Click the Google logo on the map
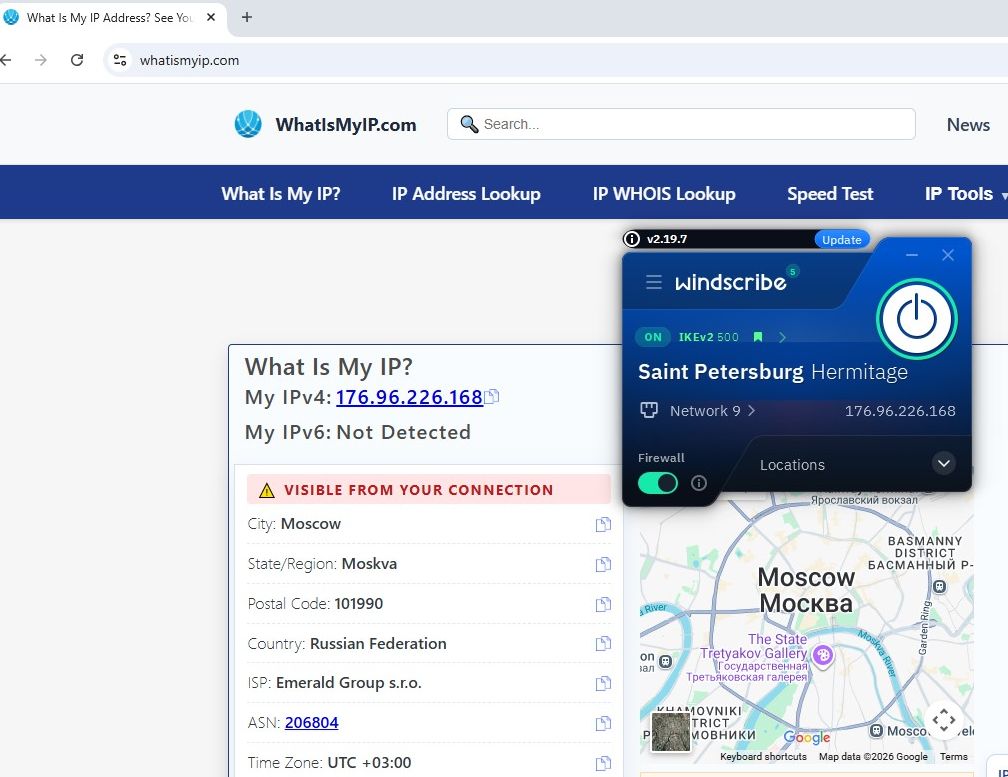This screenshot has width=1008, height=777. coord(807,737)
